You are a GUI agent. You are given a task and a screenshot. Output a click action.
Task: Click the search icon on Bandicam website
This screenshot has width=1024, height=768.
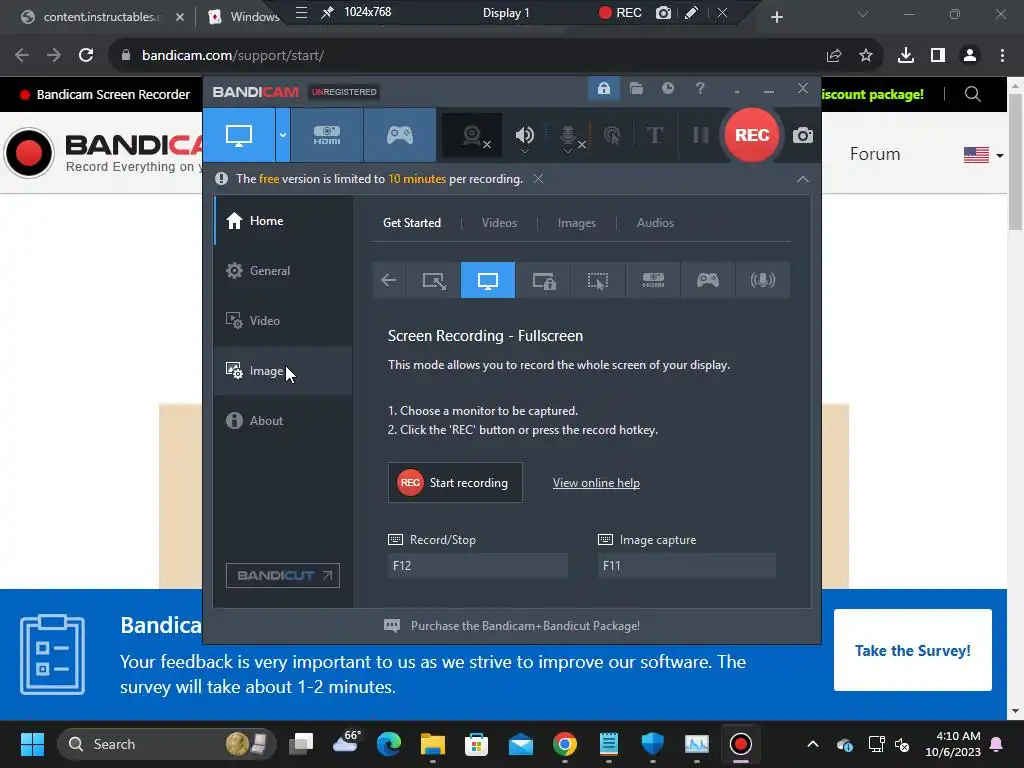[972, 94]
